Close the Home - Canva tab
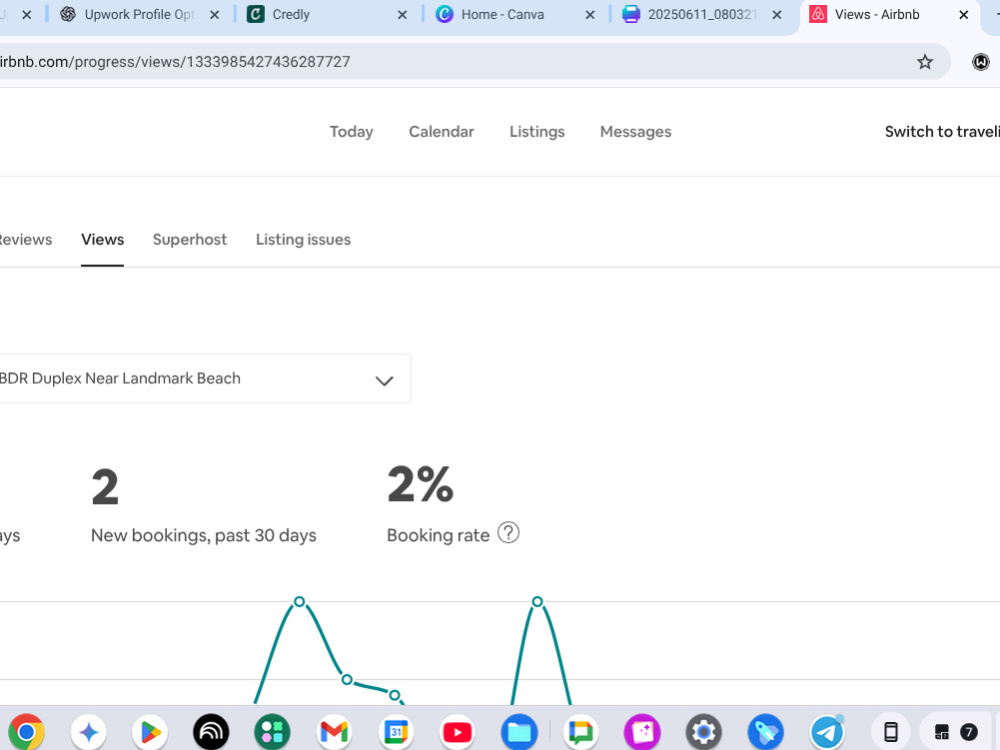Viewport: 1000px width, 750px height. [x=591, y=15]
